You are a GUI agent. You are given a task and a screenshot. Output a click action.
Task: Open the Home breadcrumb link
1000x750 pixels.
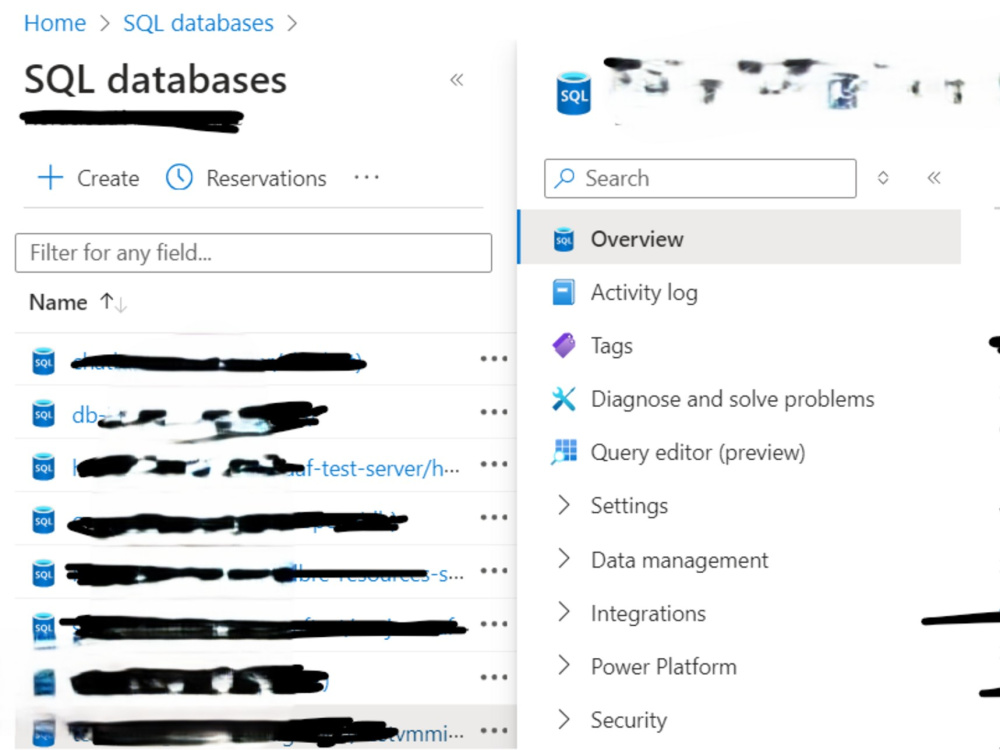[x=55, y=24]
